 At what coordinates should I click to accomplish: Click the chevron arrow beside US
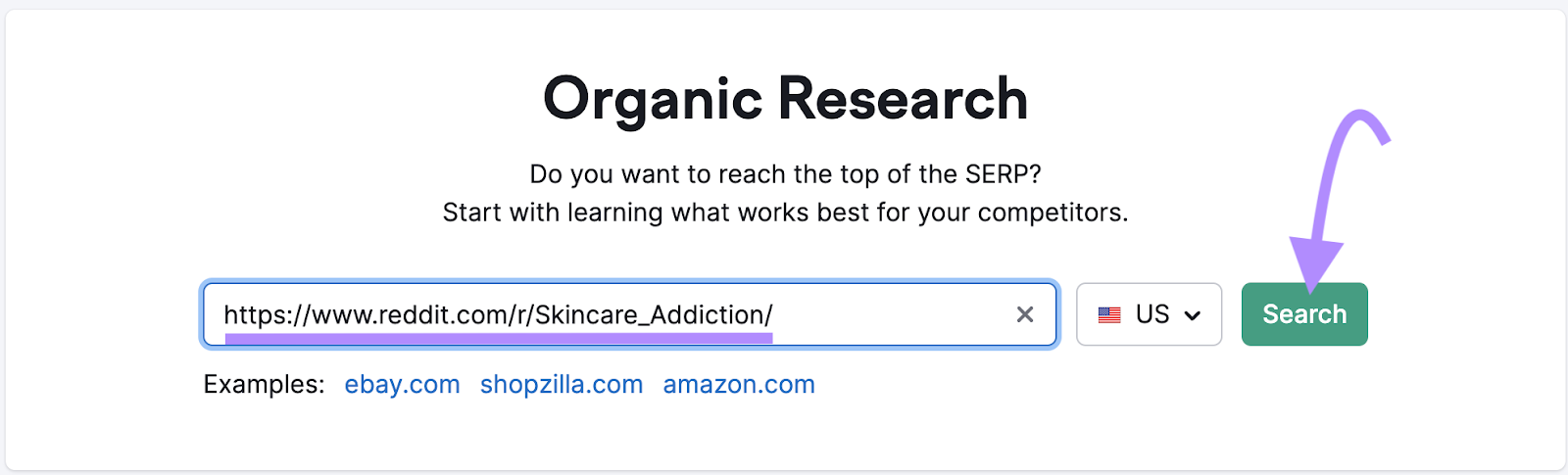point(1193,315)
